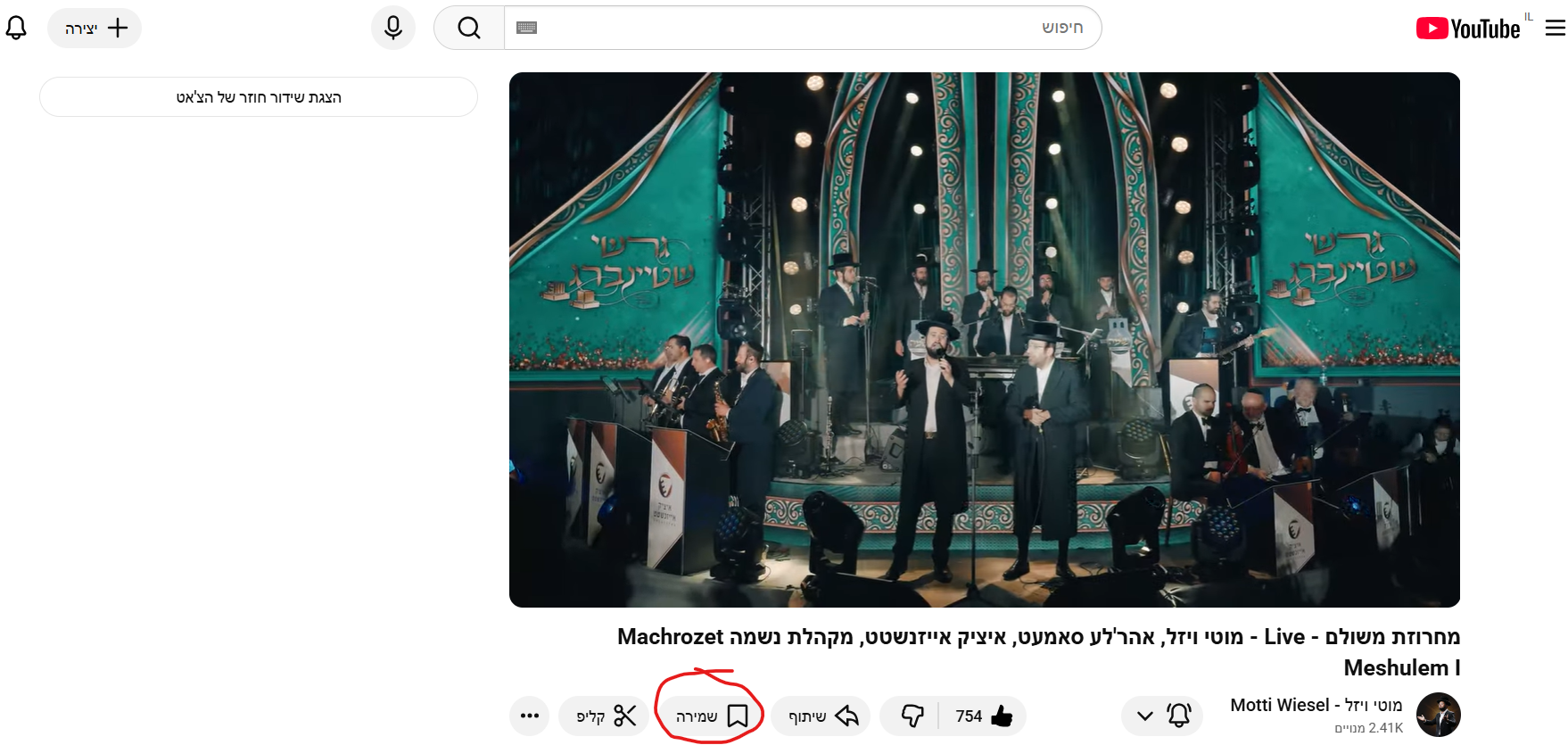Click the Motti Wiesel channel avatar

click(x=1438, y=715)
